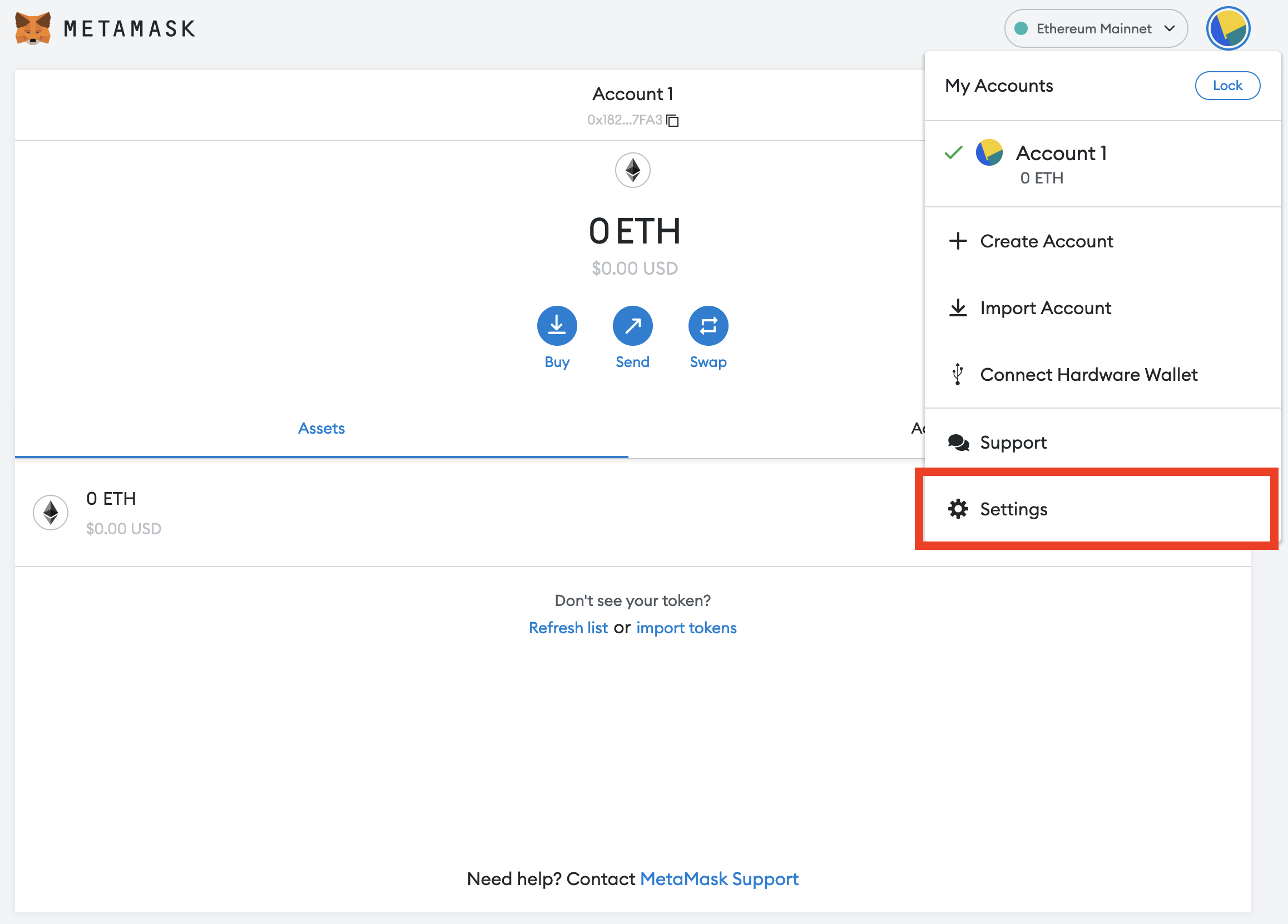1288x924 pixels.
Task: Select Import Account in the menu
Action: click(x=1102, y=307)
